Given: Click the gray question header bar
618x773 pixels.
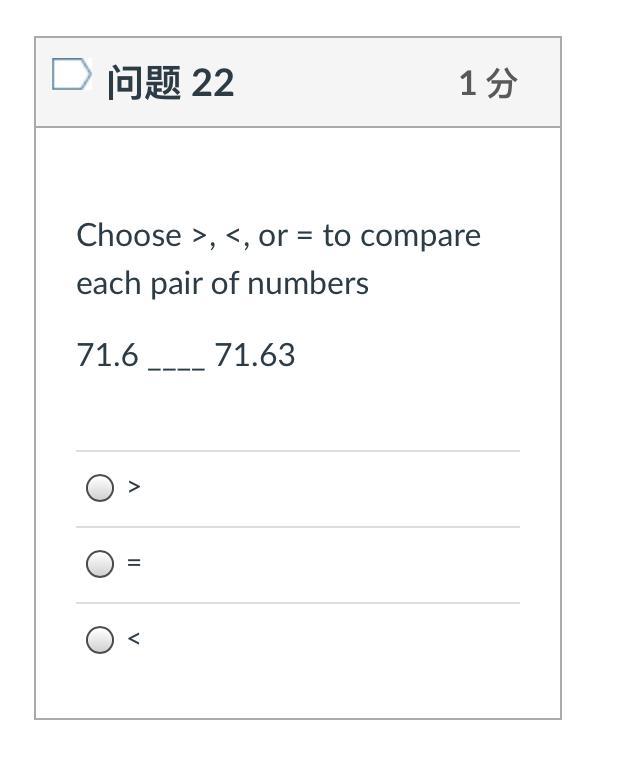Looking at the screenshot, I should 350,82.
